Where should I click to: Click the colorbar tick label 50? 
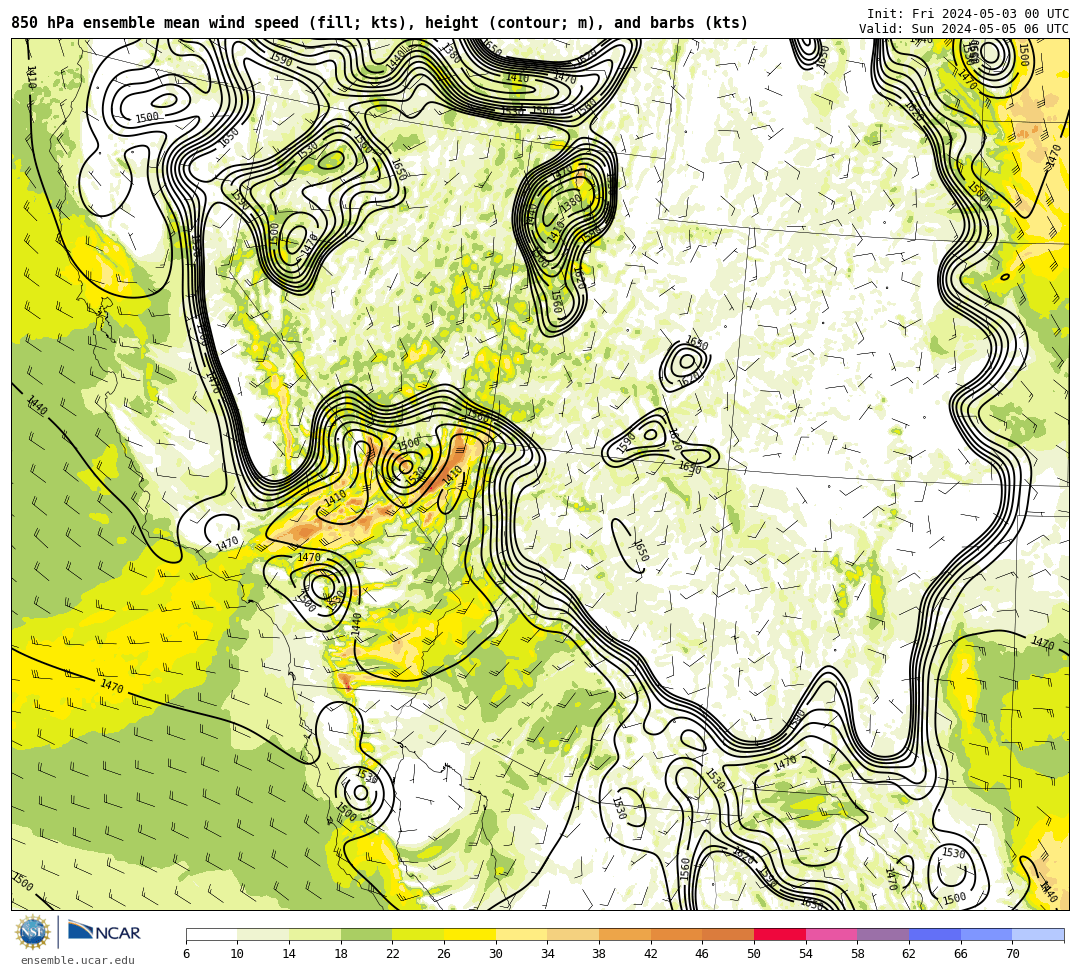[754, 954]
